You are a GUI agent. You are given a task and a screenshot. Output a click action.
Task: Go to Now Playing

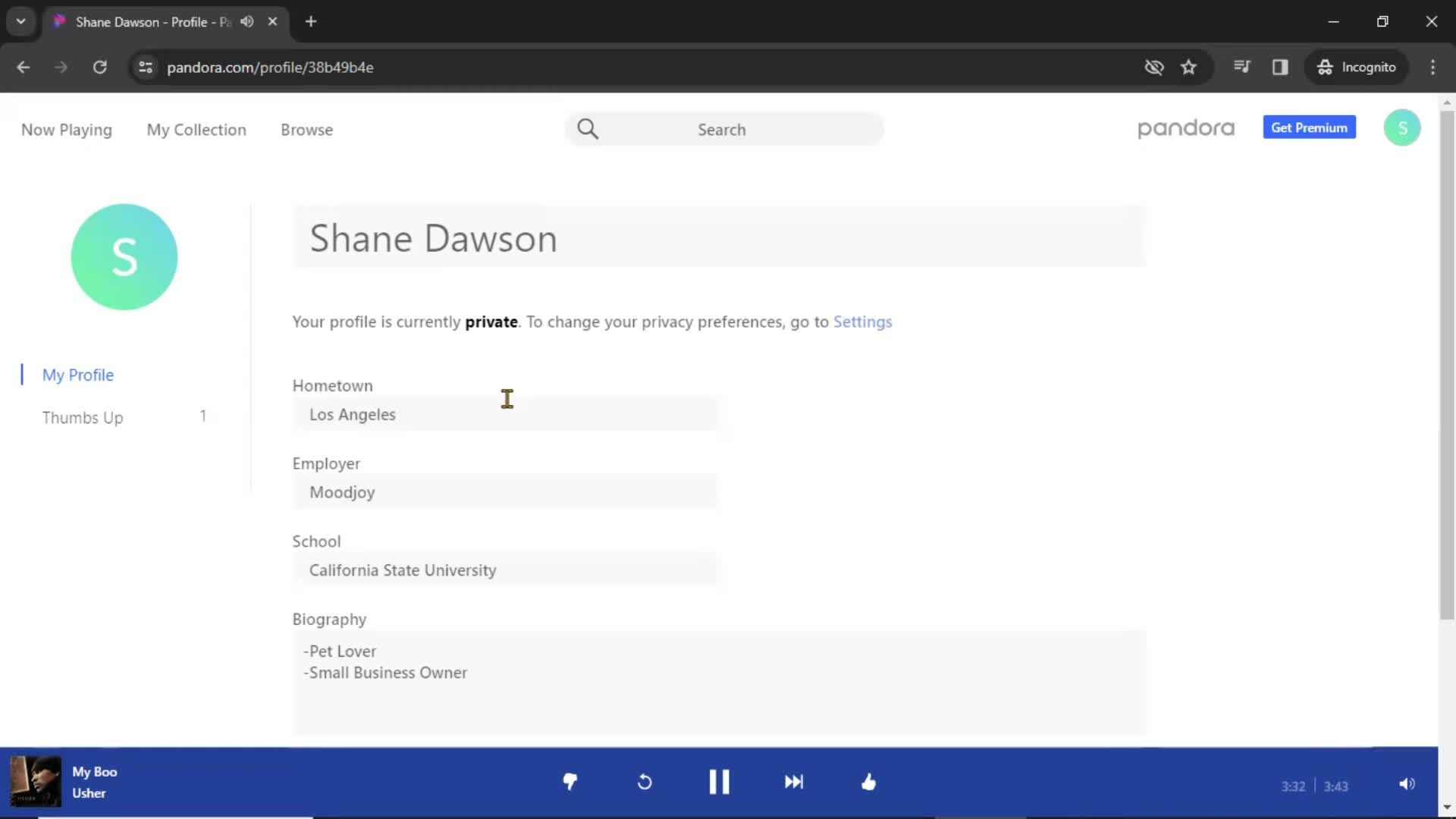coord(67,130)
